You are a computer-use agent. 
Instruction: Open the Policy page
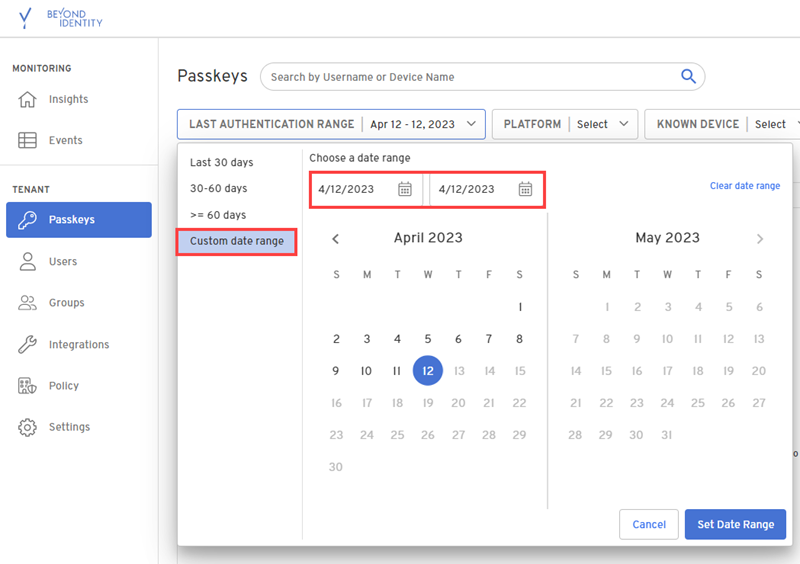(64, 386)
